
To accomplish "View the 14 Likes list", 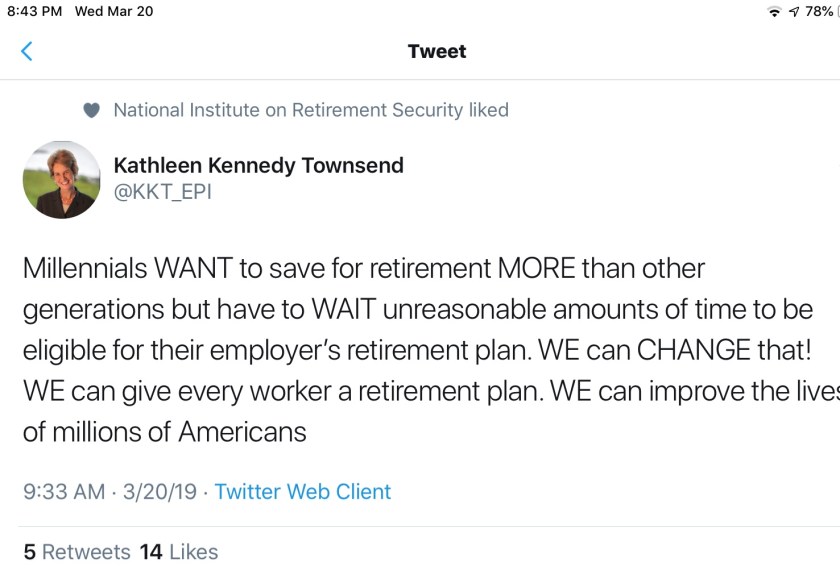I will (179, 552).
